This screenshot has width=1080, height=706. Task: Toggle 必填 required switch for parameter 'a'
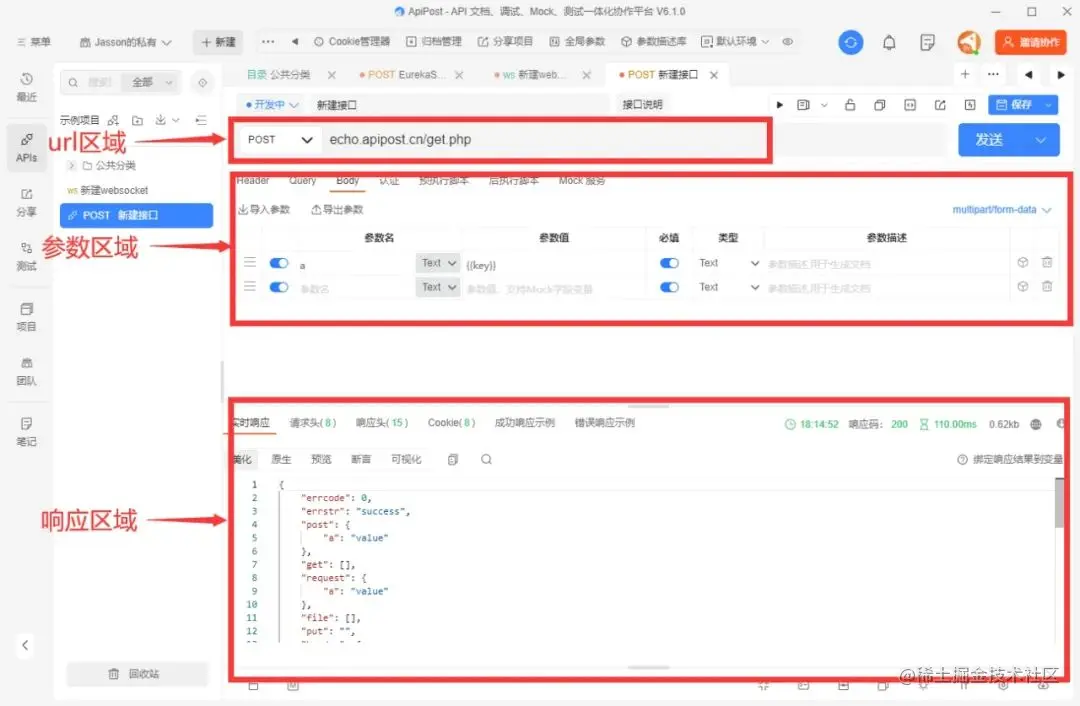click(x=669, y=263)
